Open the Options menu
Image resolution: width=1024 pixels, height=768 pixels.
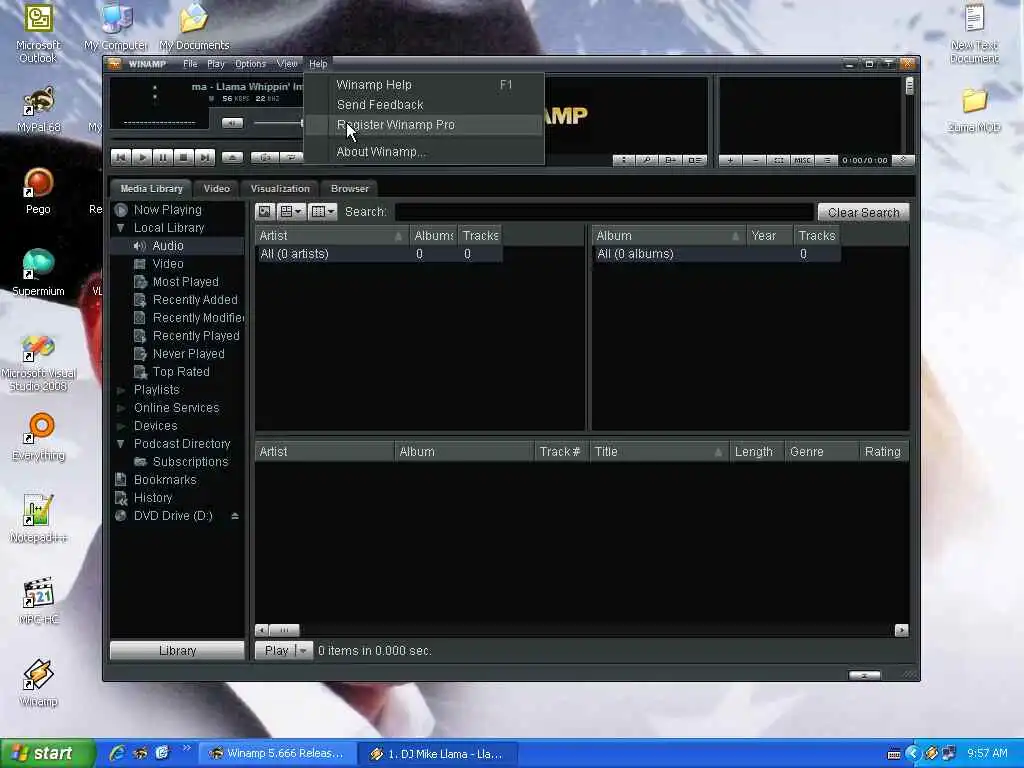[x=250, y=63]
